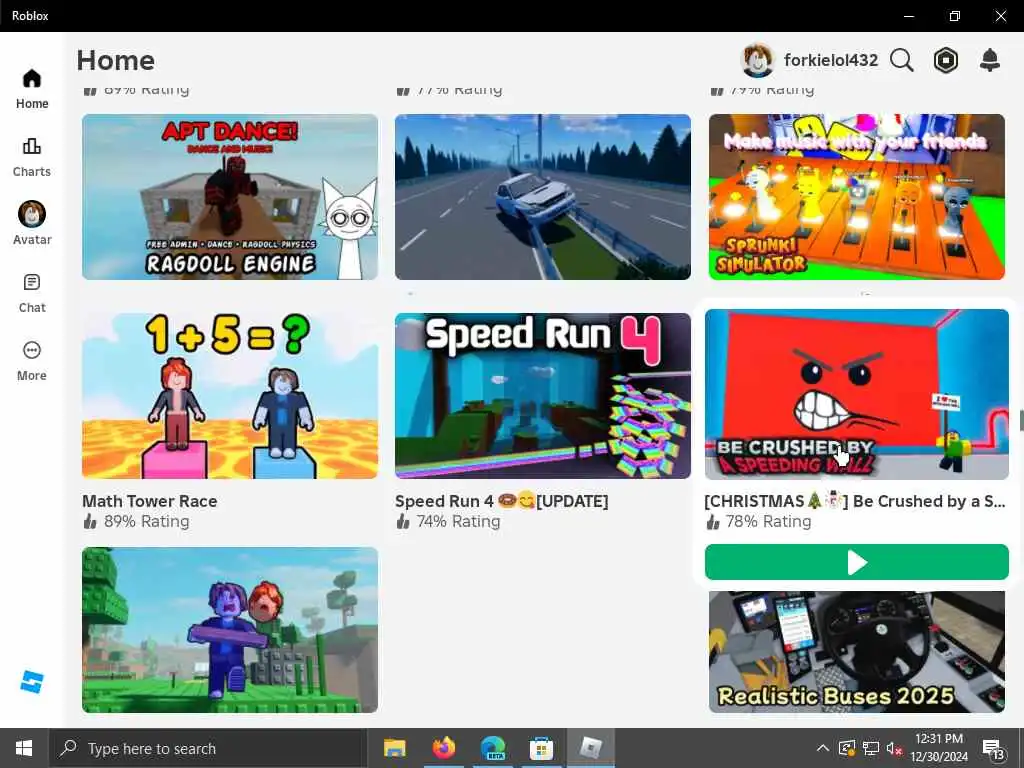This screenshot has width=1024, height=768.
Task: Open forkielol432 profile name
Action: tap(831, 60)
